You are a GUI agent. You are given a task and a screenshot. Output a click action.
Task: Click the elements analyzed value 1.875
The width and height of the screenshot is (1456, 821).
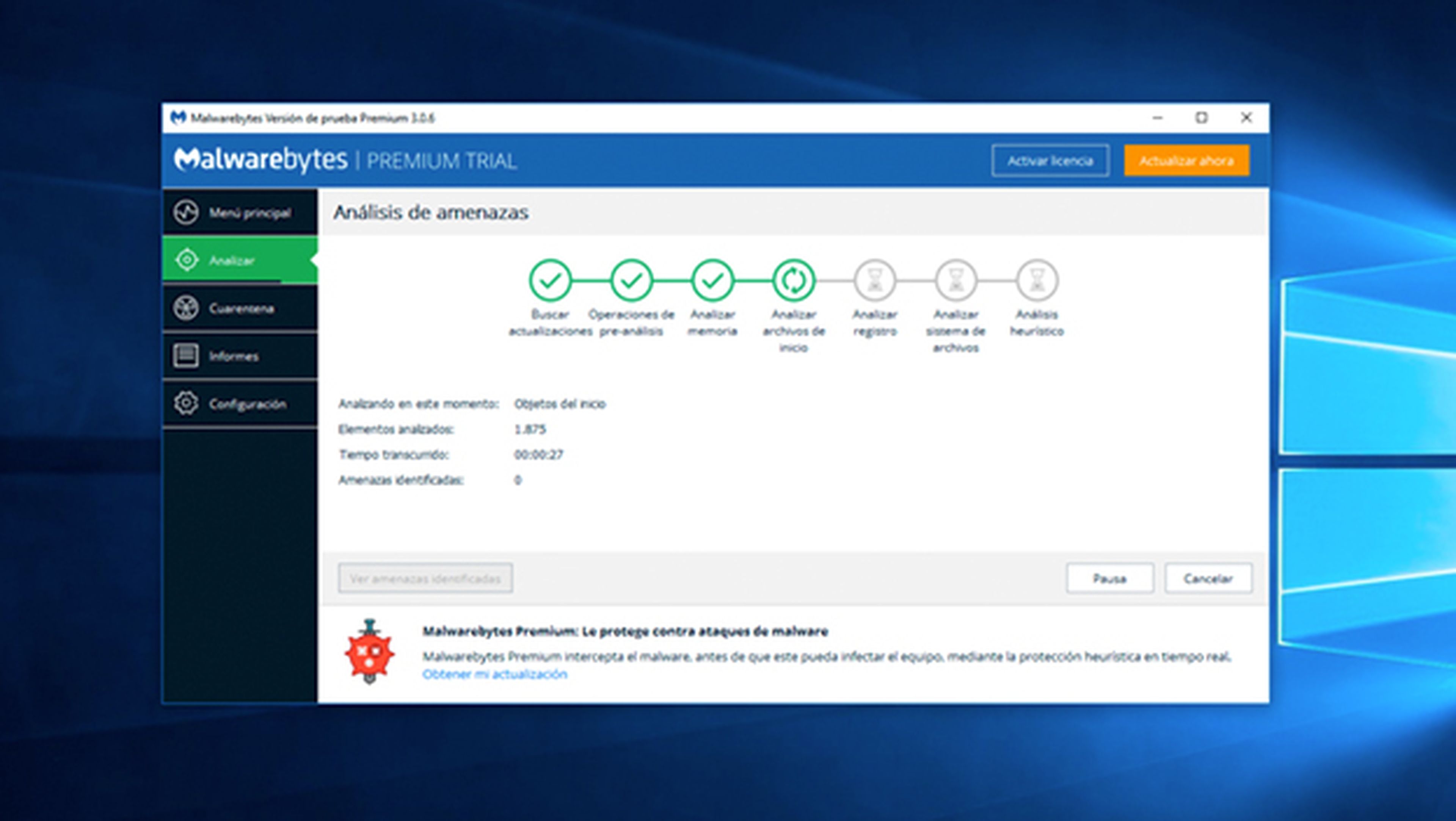530,429
